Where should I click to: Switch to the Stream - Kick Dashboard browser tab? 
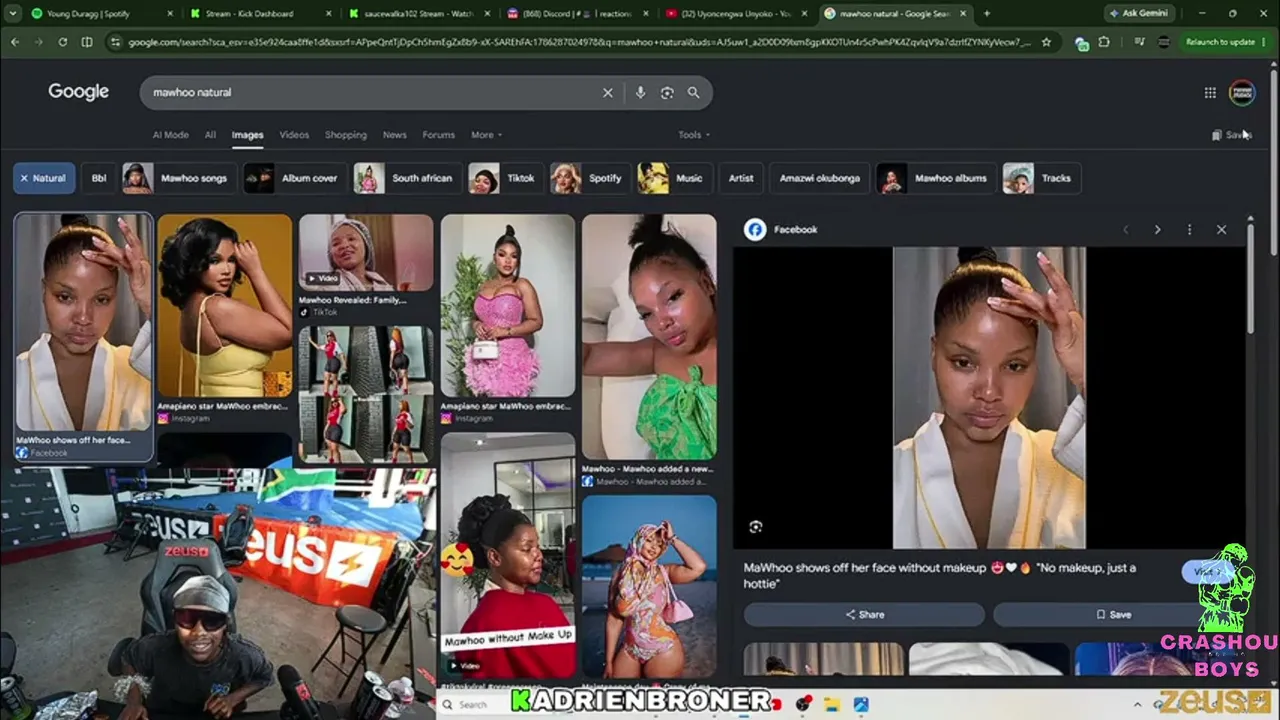(x=260, y=13)
